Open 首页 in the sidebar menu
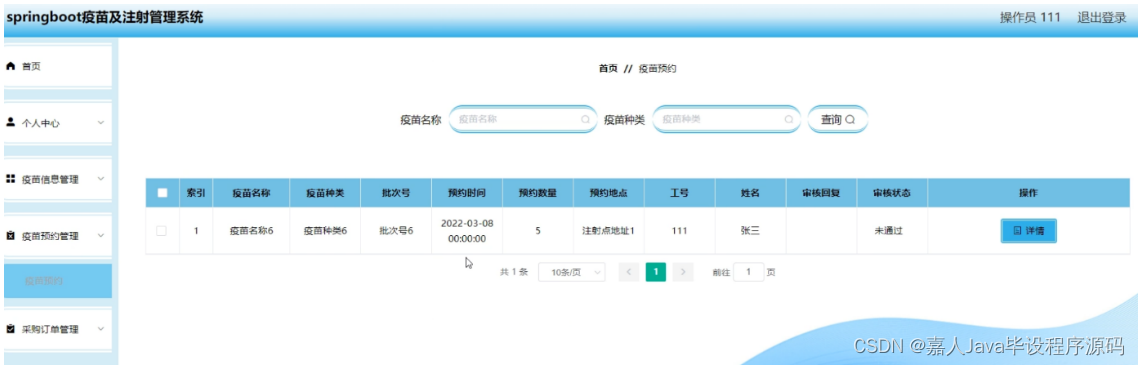 (58, 66)
